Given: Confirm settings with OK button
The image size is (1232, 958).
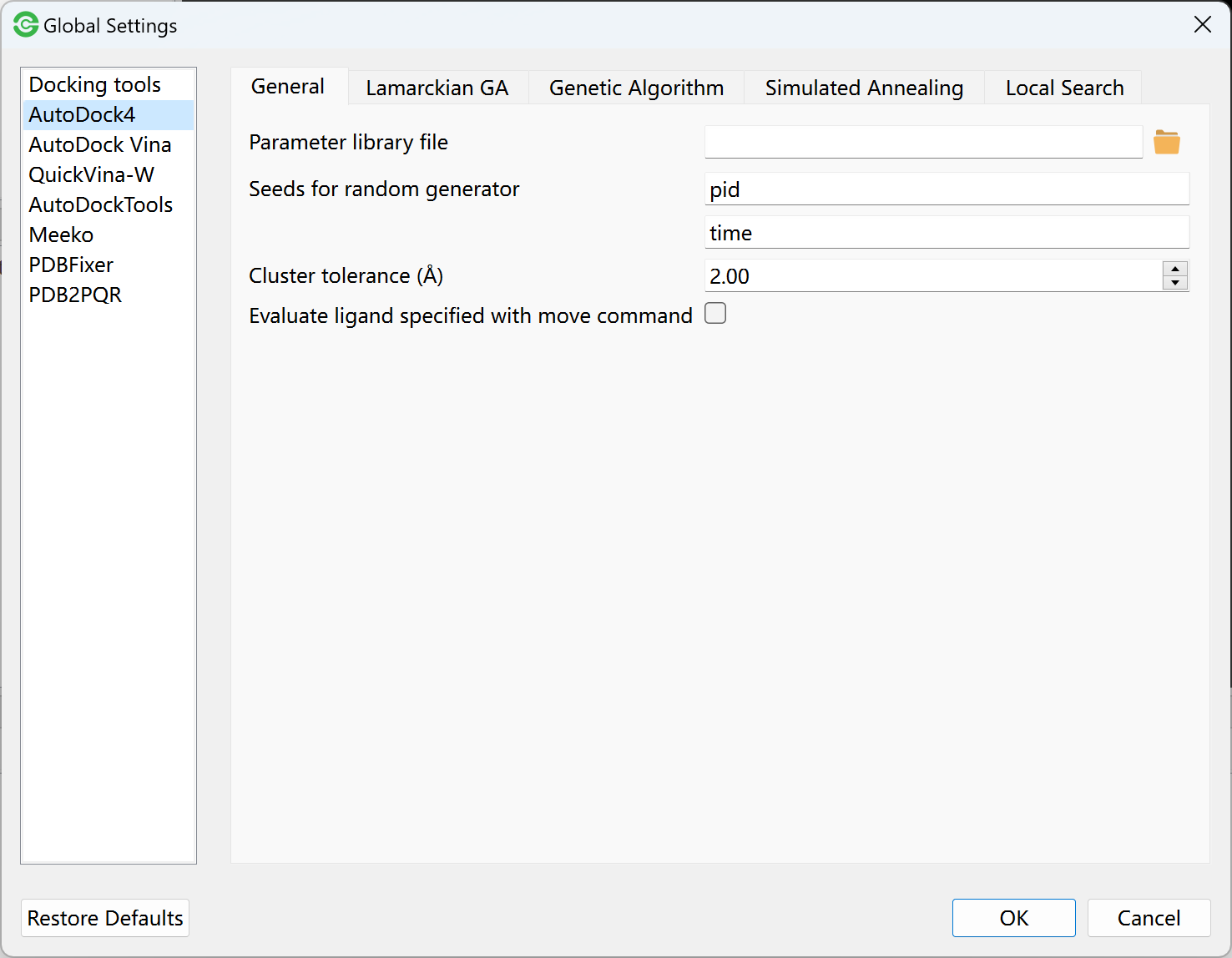Looking at the screenshot, I should (1014, 918).
